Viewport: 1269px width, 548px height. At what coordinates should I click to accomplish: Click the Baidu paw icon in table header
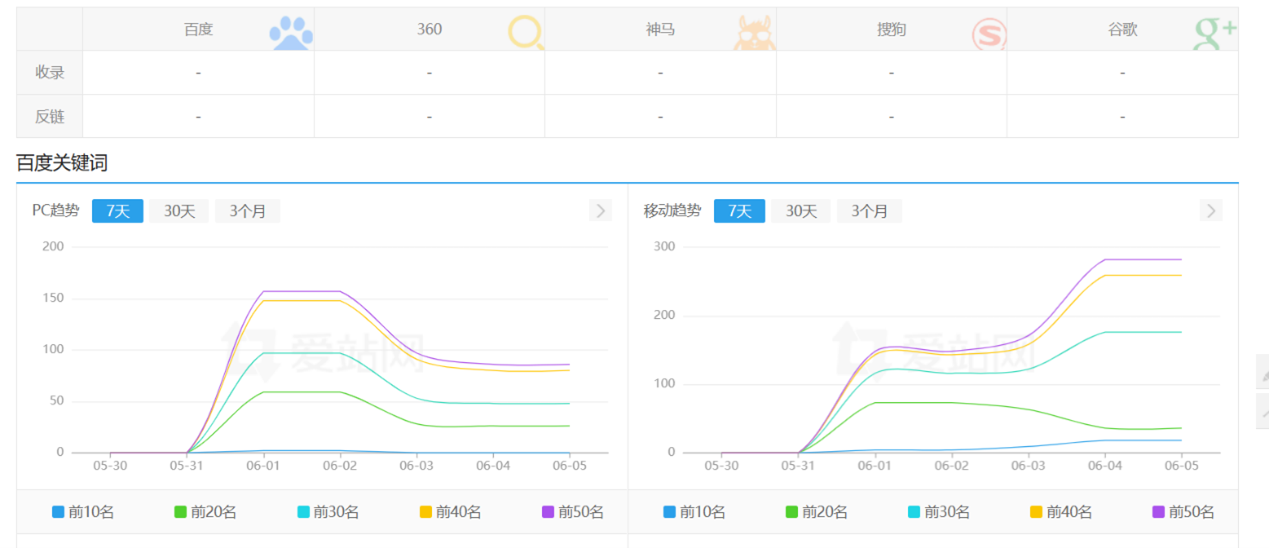click(290, 32)
